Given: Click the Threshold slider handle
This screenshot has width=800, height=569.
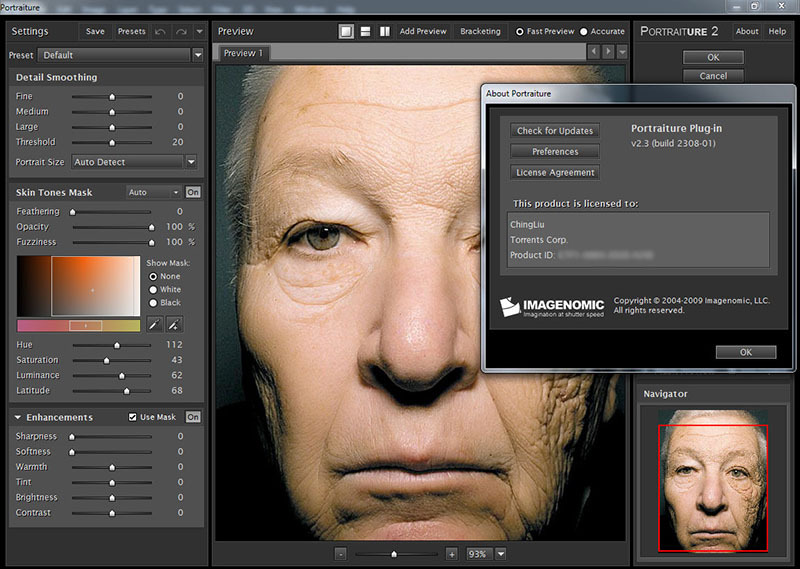Looking at the screenshot, I should pyautogui.click(x=112, y=142).
